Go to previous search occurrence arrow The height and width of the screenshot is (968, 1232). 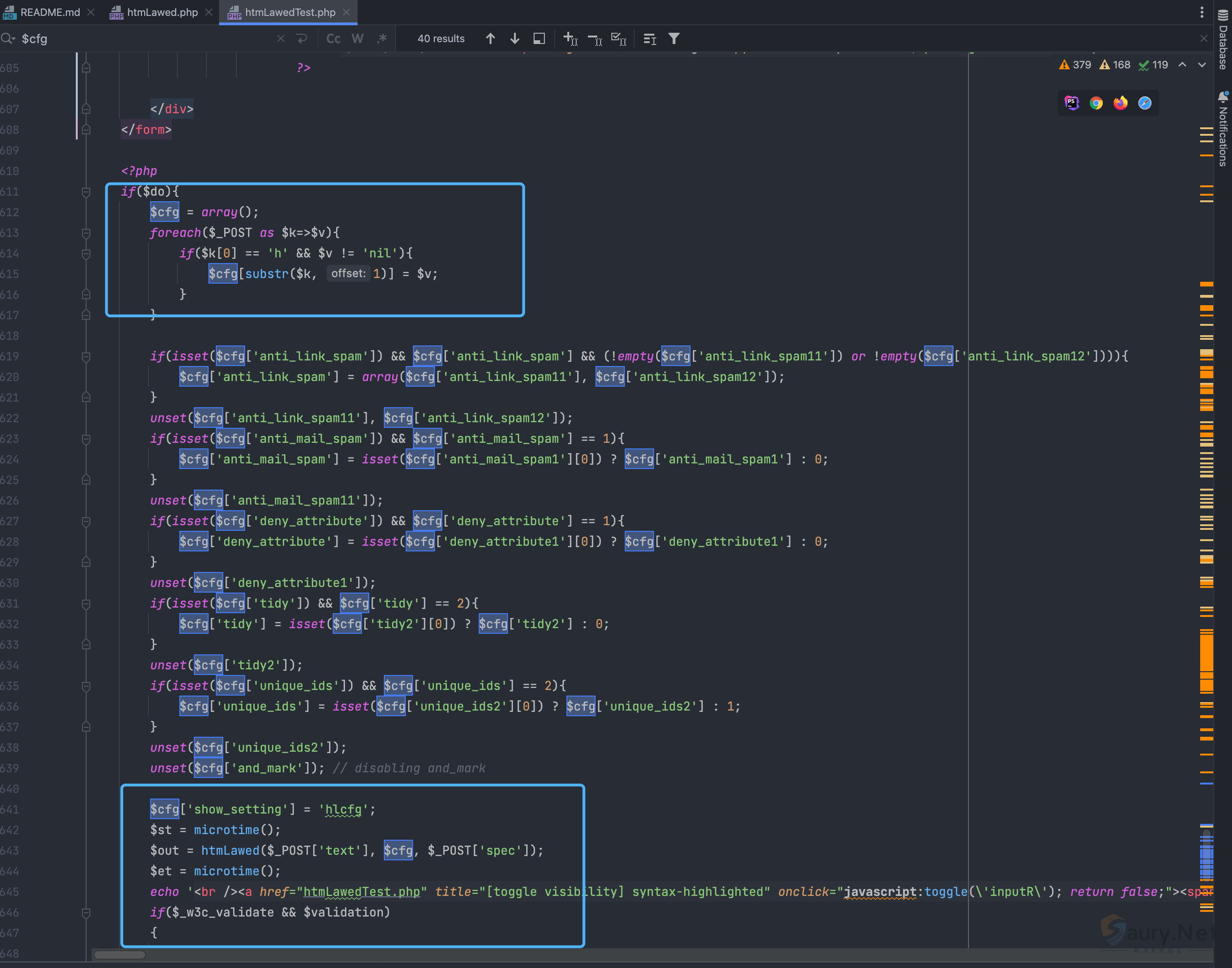[x=490, y=38]
